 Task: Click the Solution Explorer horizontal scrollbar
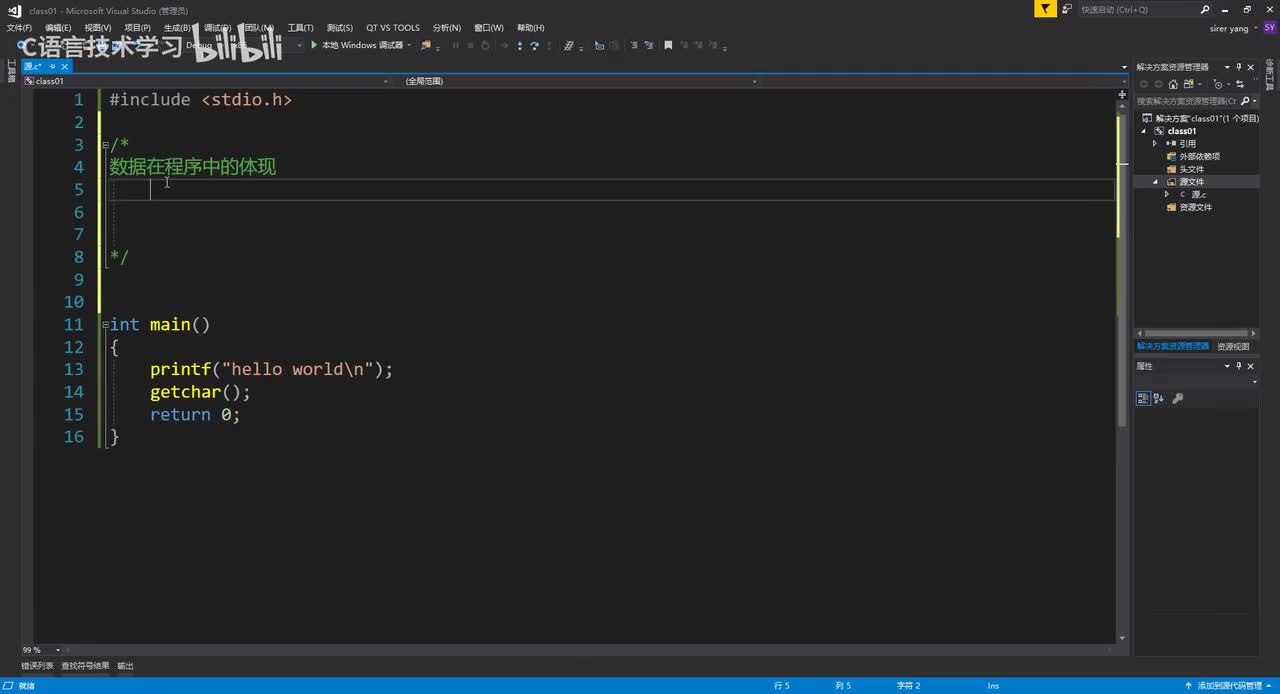tap(1196, 333)
